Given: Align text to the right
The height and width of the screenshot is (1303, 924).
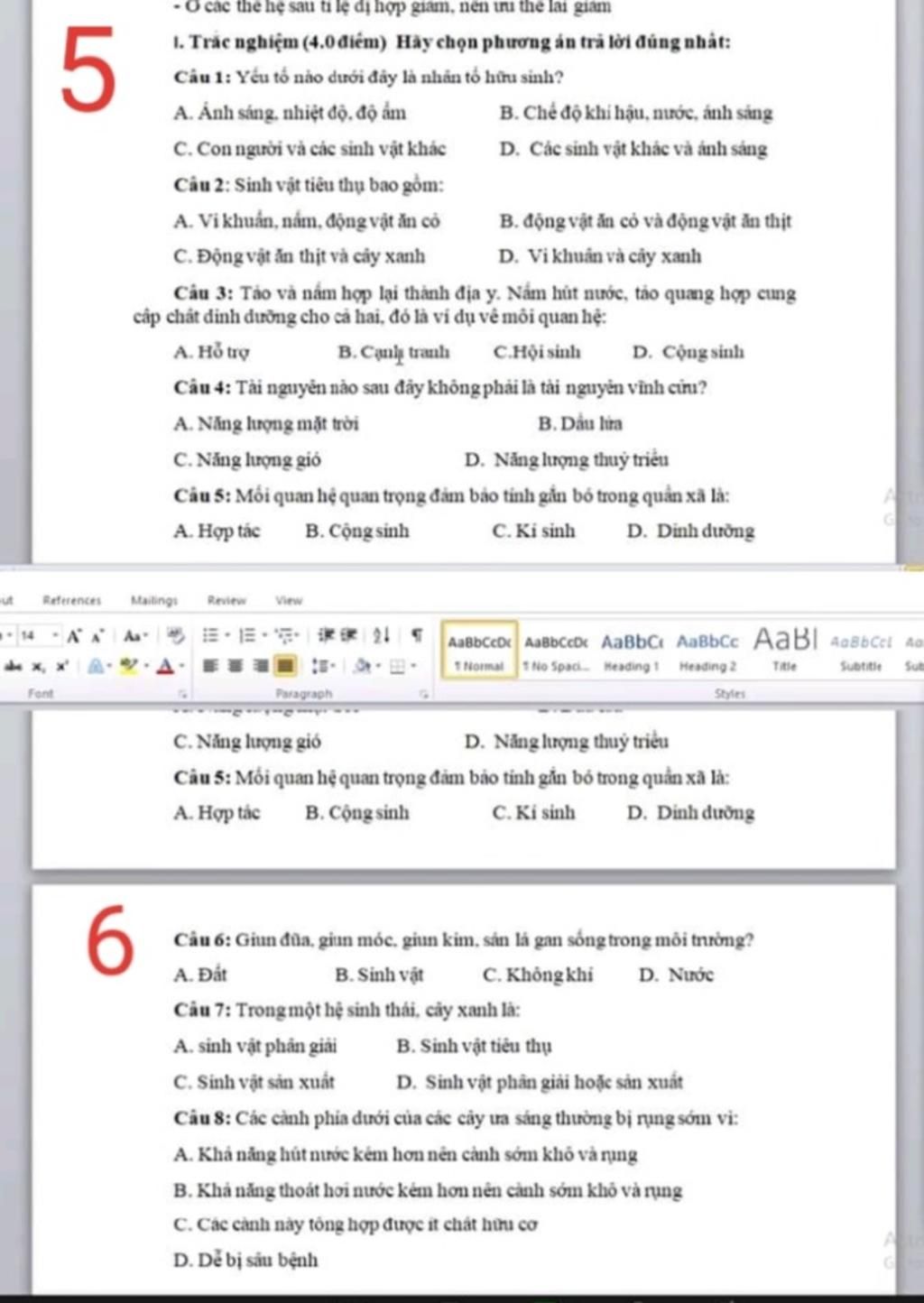Looking at the screenshot, I should (x=260, y=666).
